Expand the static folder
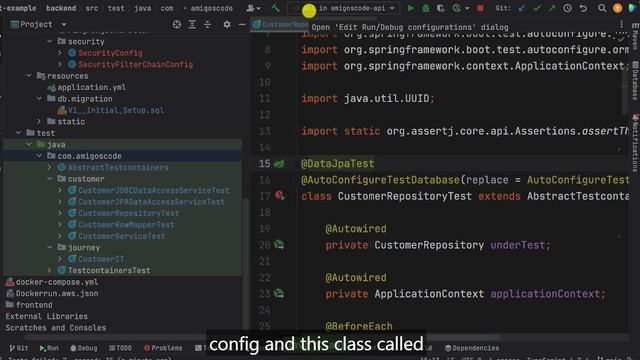 coord(39,121)
